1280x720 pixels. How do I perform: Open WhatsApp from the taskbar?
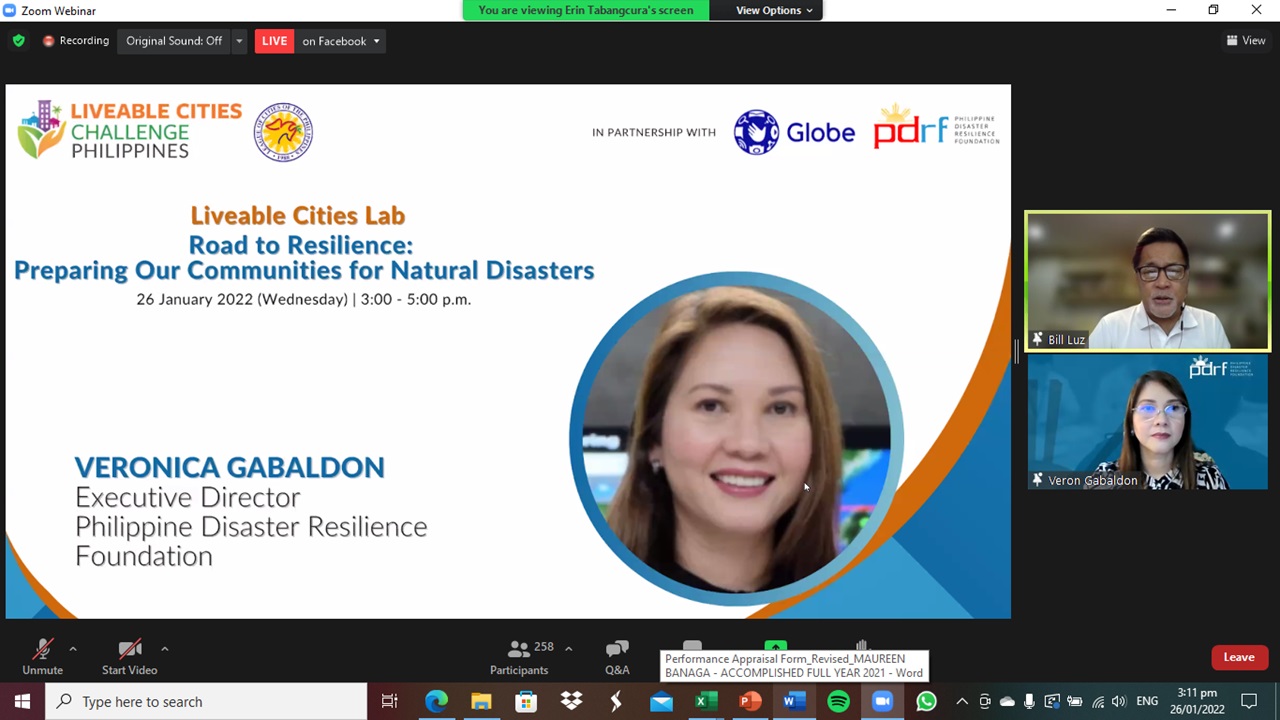click(x=927, y=701)
